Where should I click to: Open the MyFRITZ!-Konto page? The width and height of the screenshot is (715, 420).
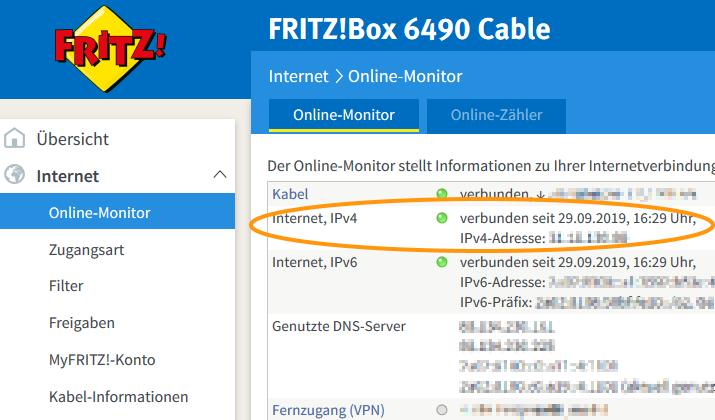[102, 359]
